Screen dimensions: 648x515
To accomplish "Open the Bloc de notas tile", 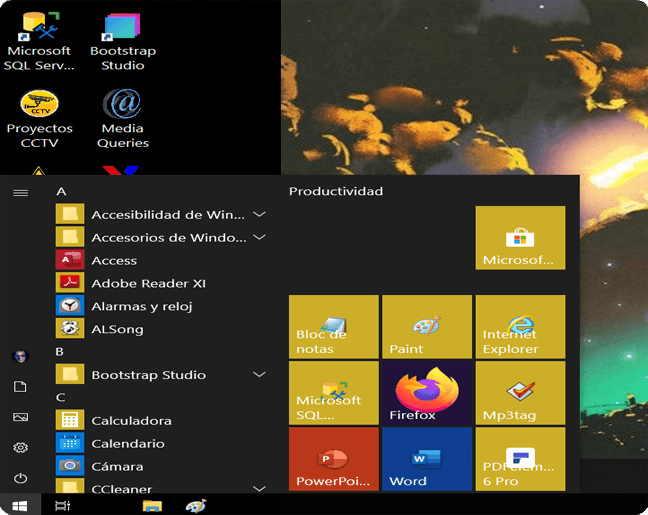I will [333, 327].
